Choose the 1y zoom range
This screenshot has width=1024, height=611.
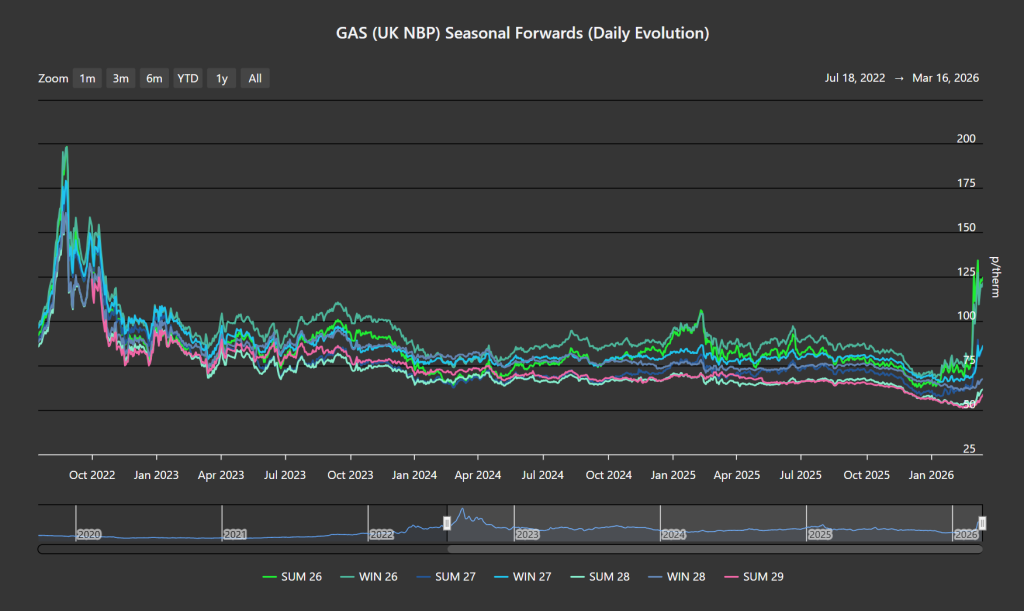221,78
